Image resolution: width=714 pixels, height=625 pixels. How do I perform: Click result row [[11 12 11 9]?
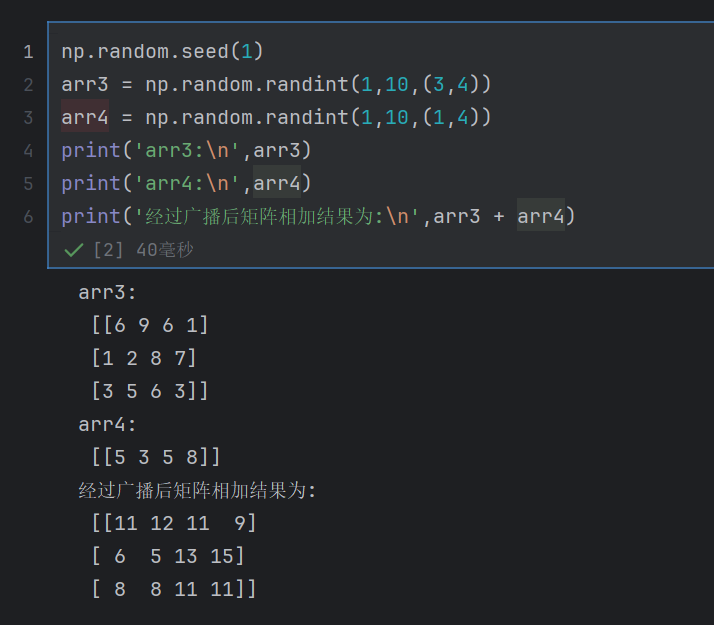point(174,523)
